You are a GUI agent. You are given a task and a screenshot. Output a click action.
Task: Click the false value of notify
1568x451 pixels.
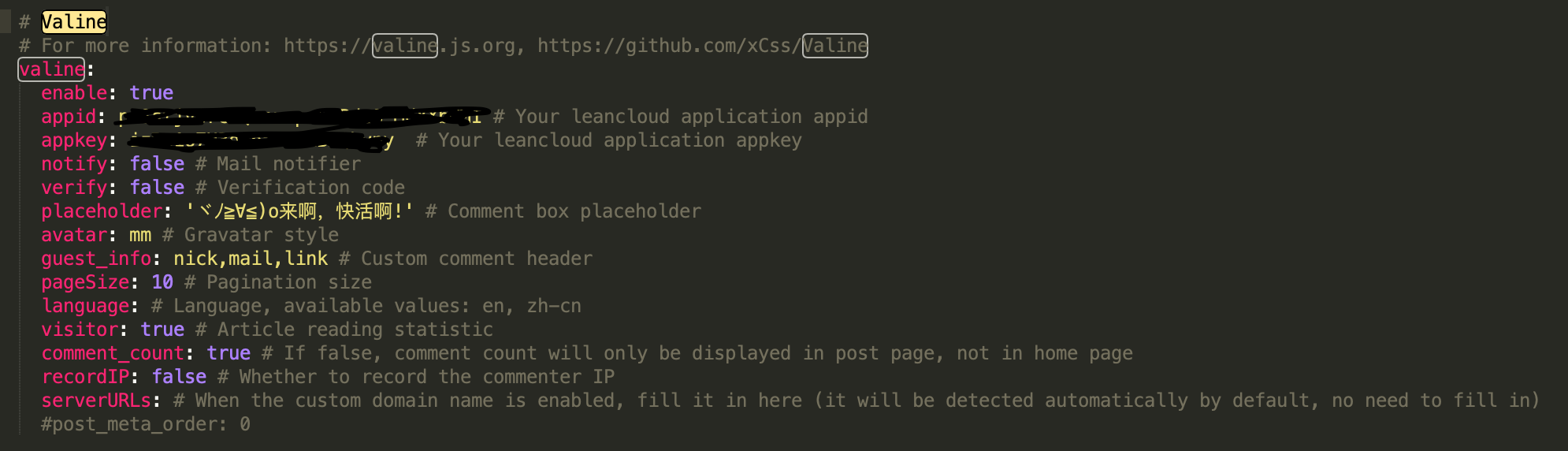pos(157,164)
